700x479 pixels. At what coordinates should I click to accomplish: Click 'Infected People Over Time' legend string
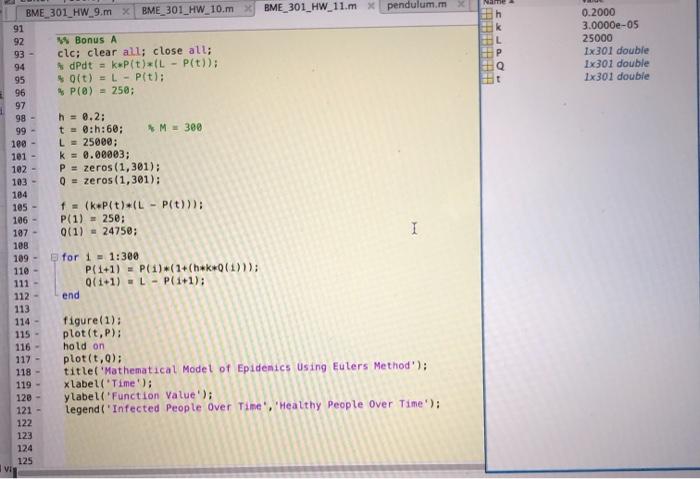click(x=186, y=408)
